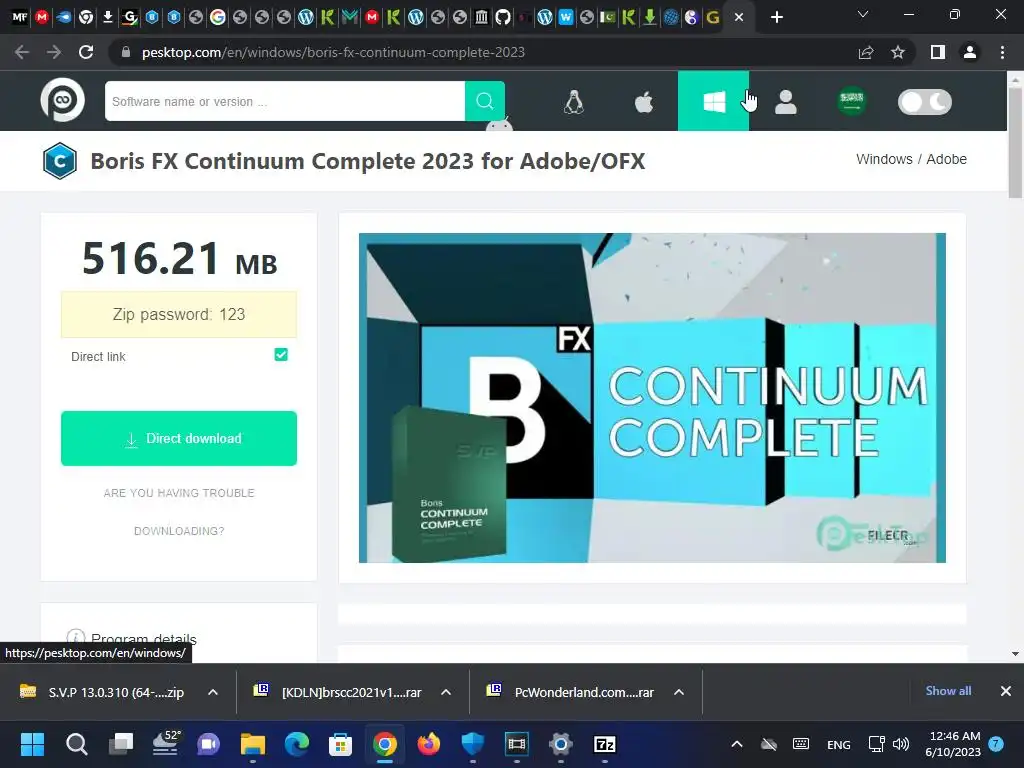Close the downloads bar

1006,691
